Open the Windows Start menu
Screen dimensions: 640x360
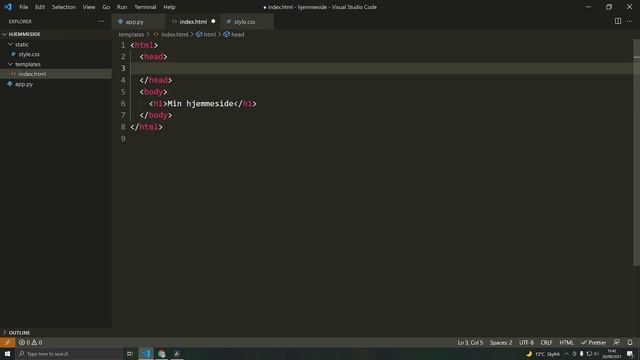point(7,354)
